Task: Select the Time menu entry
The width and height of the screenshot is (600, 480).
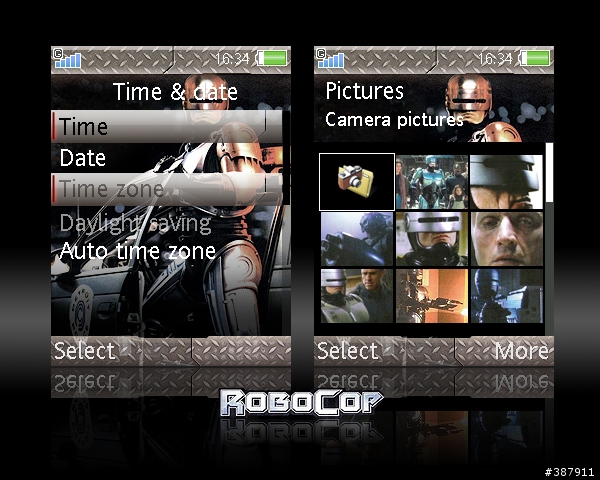Action: click(167, 127)
